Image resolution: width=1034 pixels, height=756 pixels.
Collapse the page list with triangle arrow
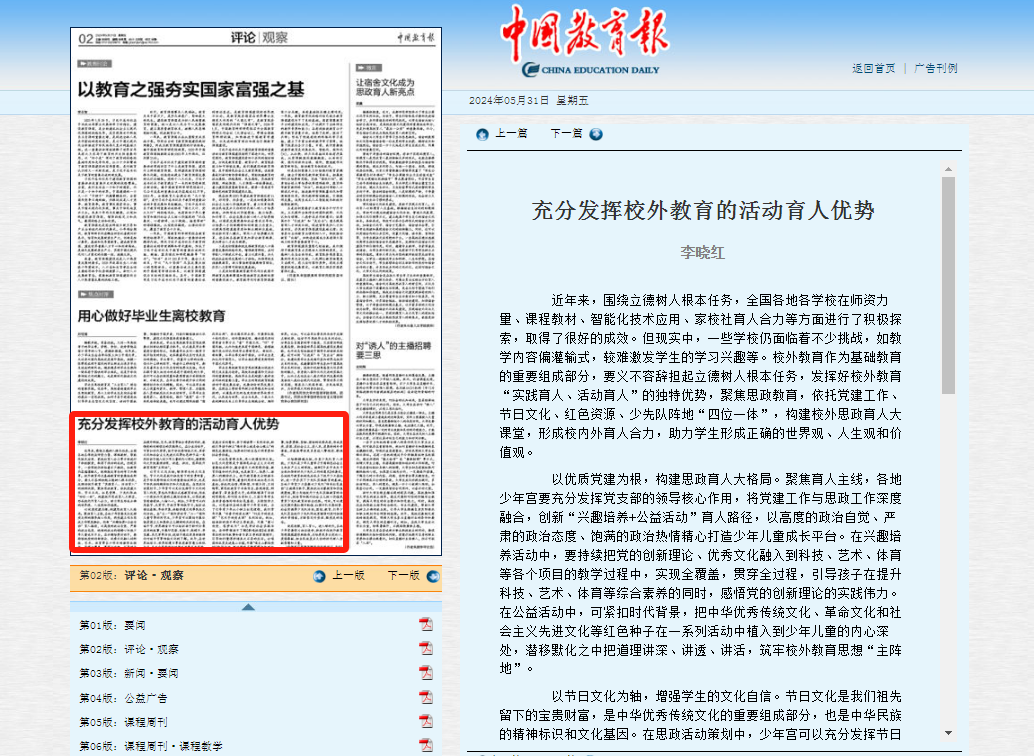(248, 606)
